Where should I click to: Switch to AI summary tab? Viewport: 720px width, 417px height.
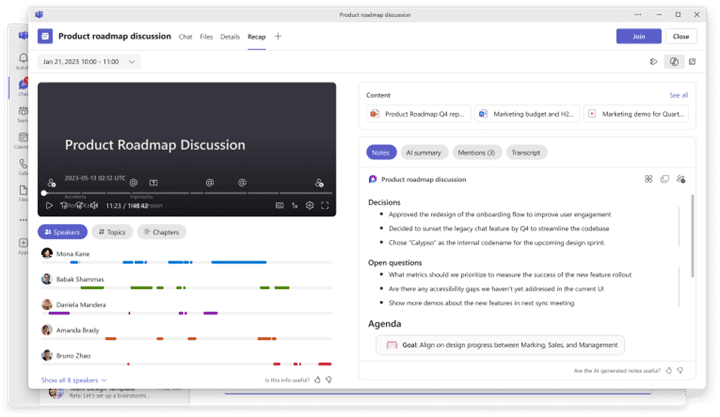(423, 152)
